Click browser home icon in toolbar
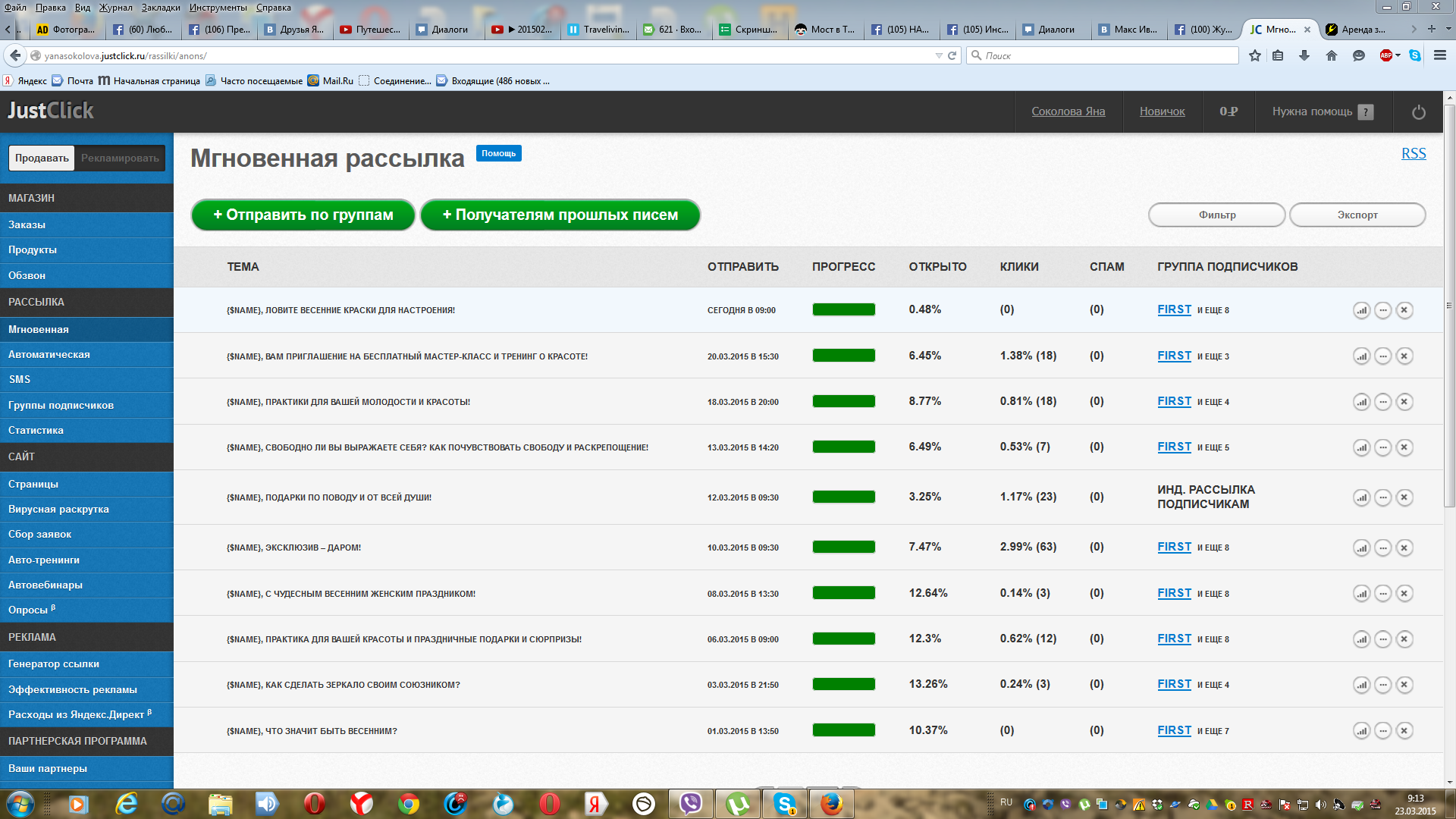 click(1331, 55)
